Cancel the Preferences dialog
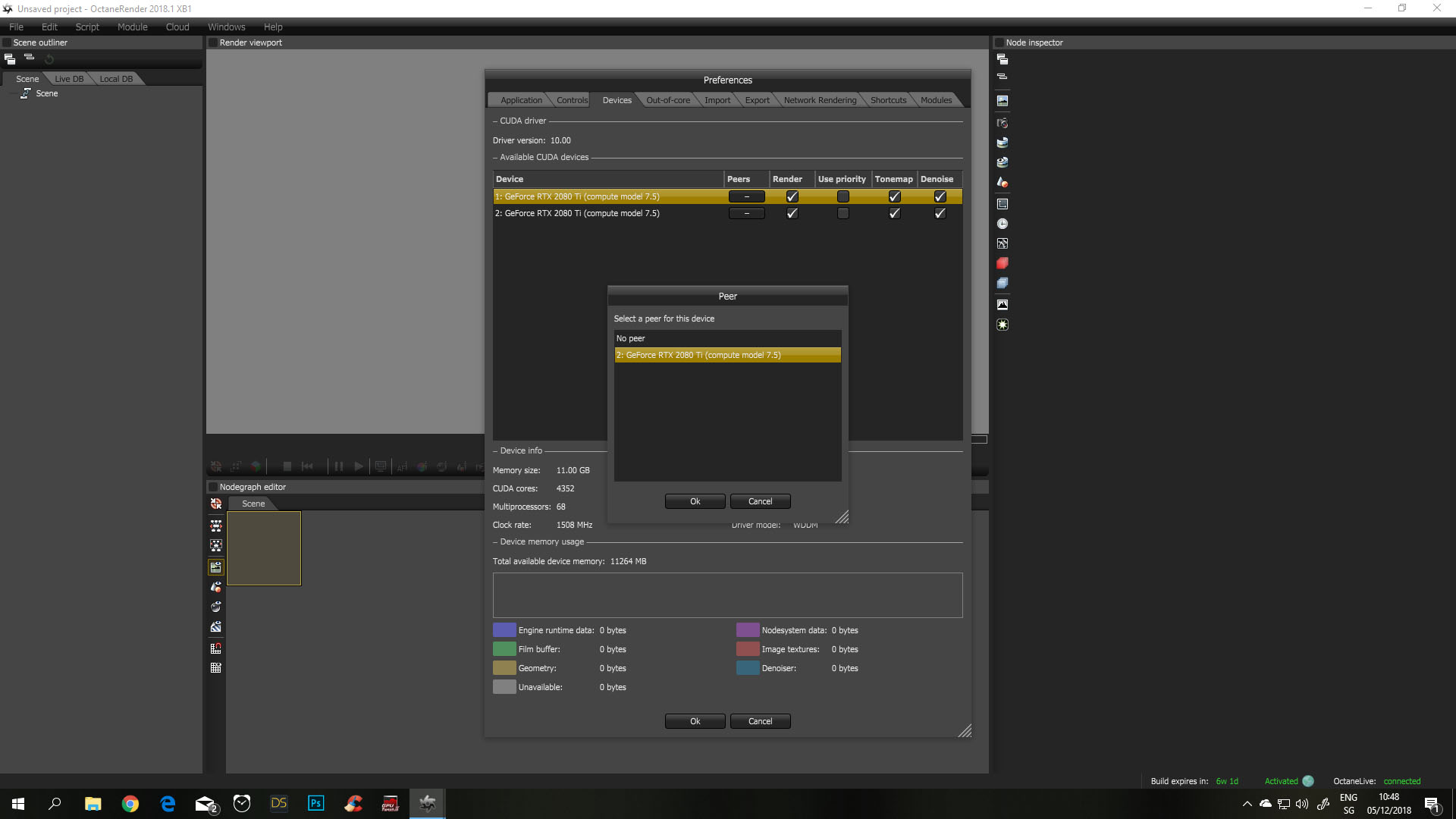The height and width of the screenshot is (819, 1456). tap(760, 721)
